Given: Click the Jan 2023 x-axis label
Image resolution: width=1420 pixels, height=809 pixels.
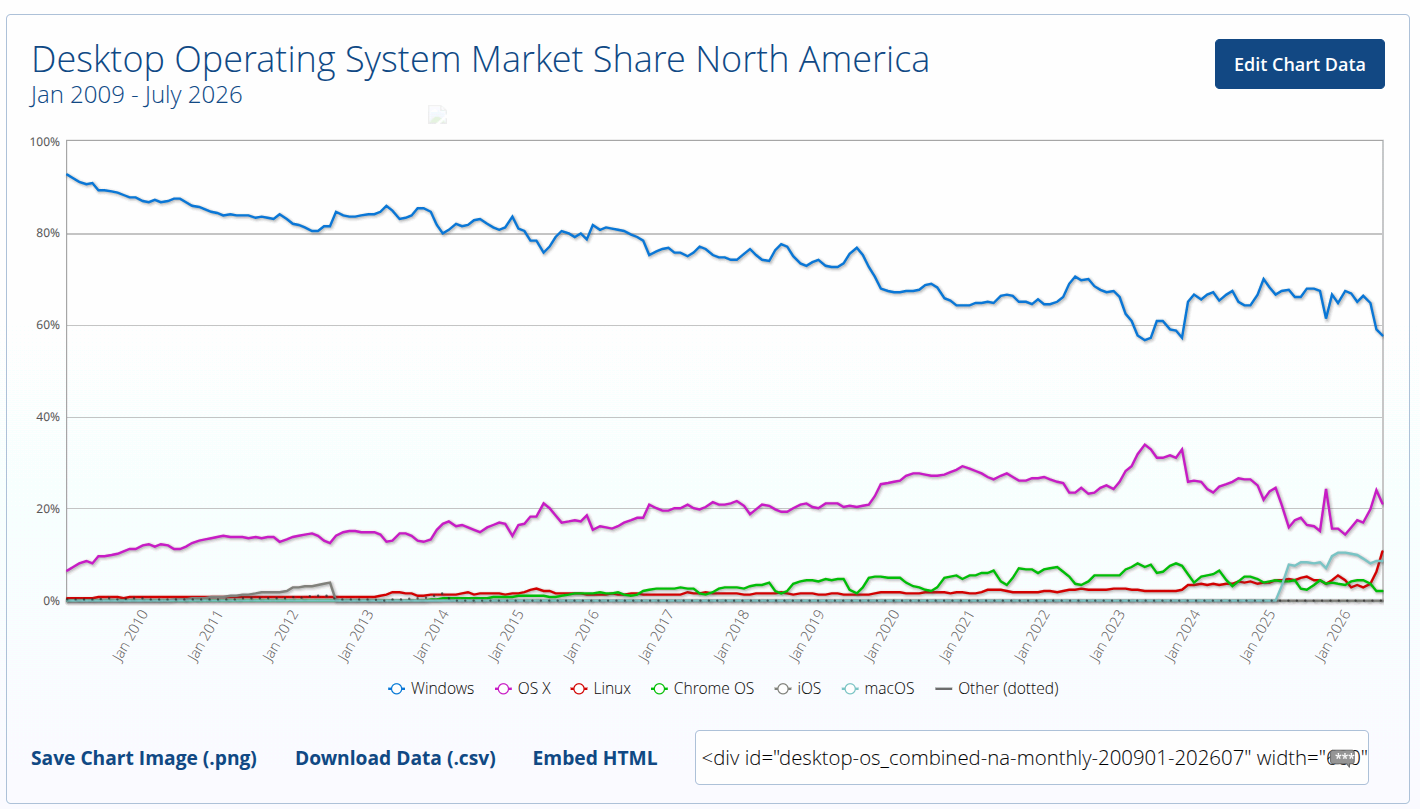Looking at the screenshot, I should point(1107,635).
